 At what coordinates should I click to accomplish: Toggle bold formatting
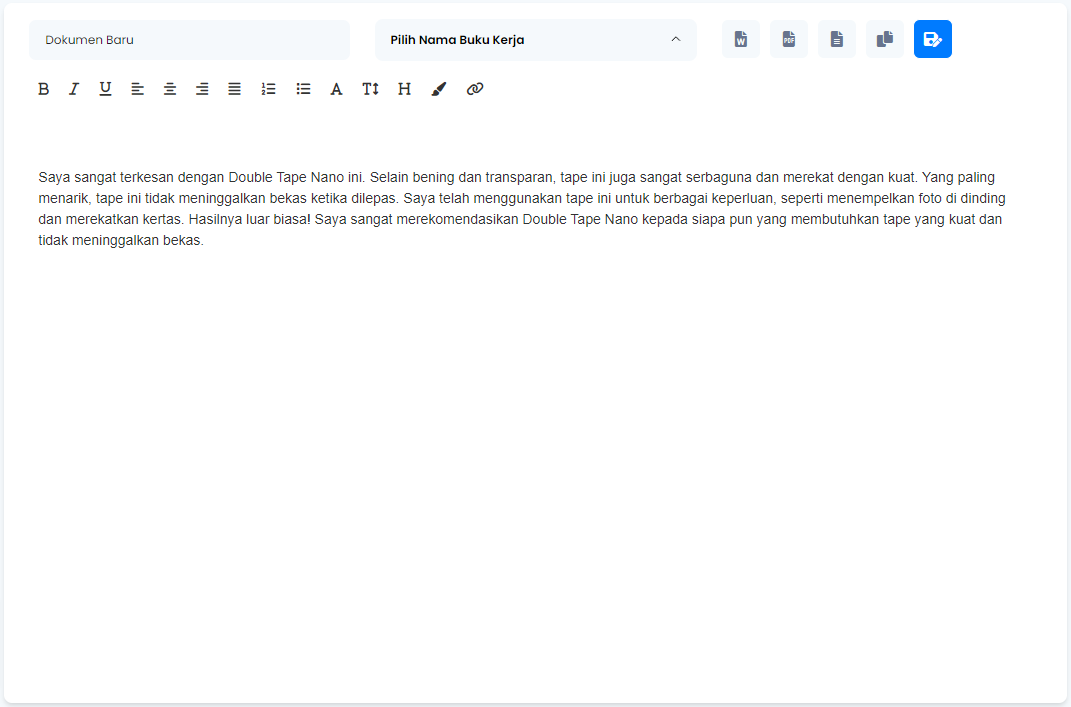pos(44,89)
